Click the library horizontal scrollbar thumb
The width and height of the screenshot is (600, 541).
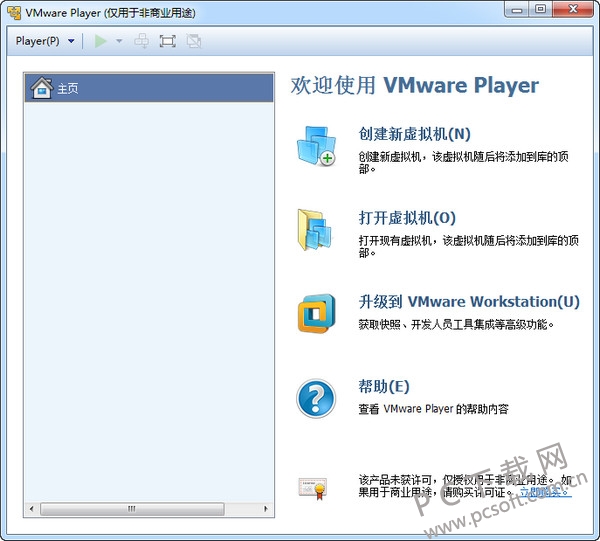coord(132,509)
